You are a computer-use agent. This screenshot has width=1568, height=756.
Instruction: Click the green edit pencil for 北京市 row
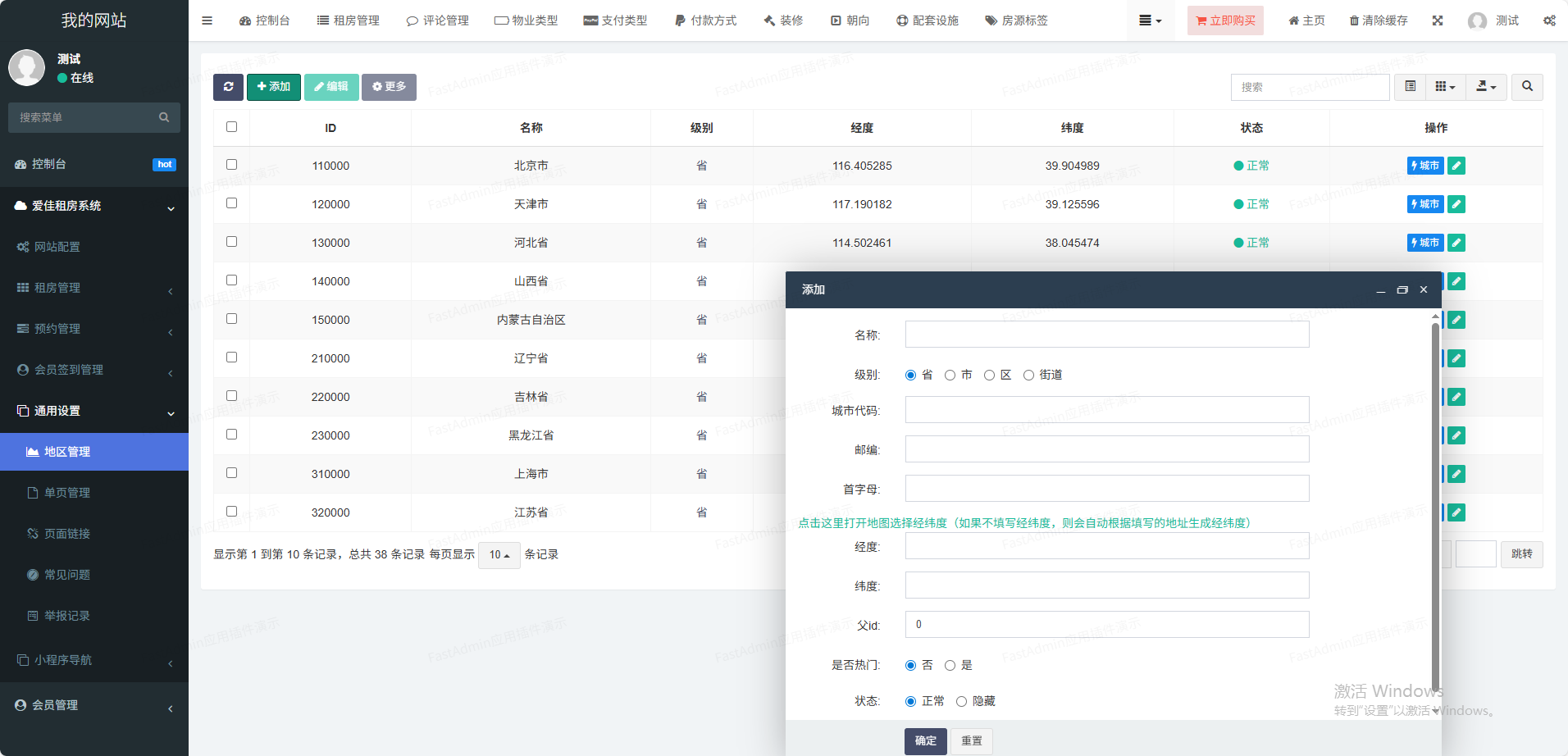(1456, 166)
